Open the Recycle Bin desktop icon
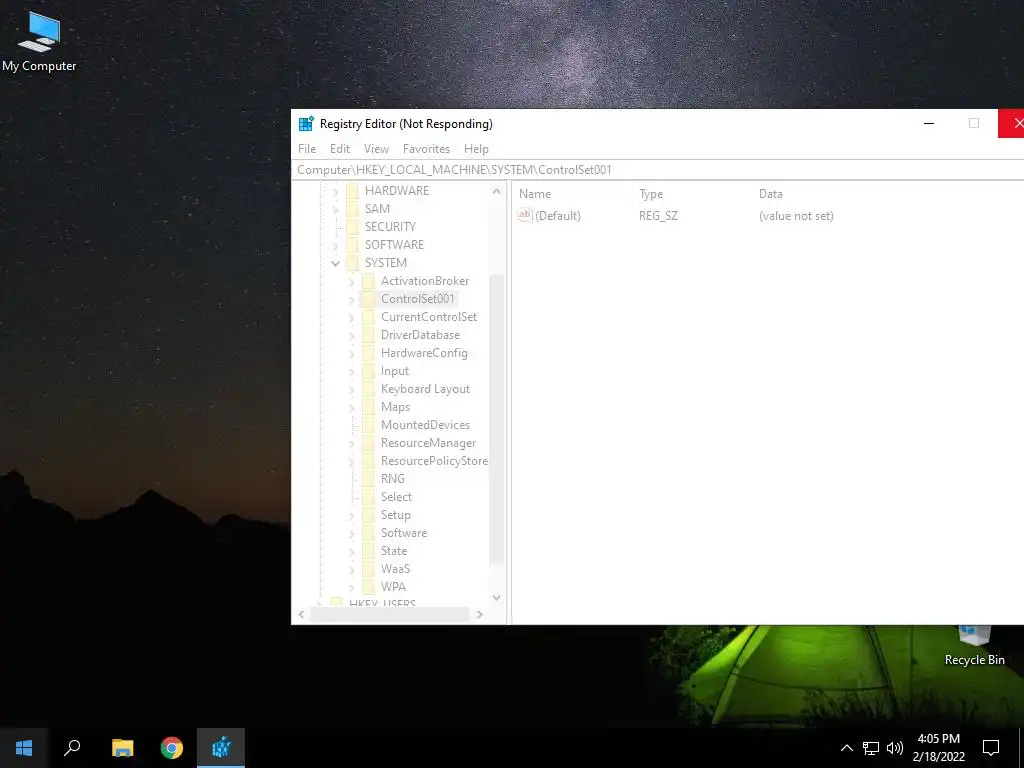Image resolution: width=1024 pixels, height=768 pixels. [974, 647]
